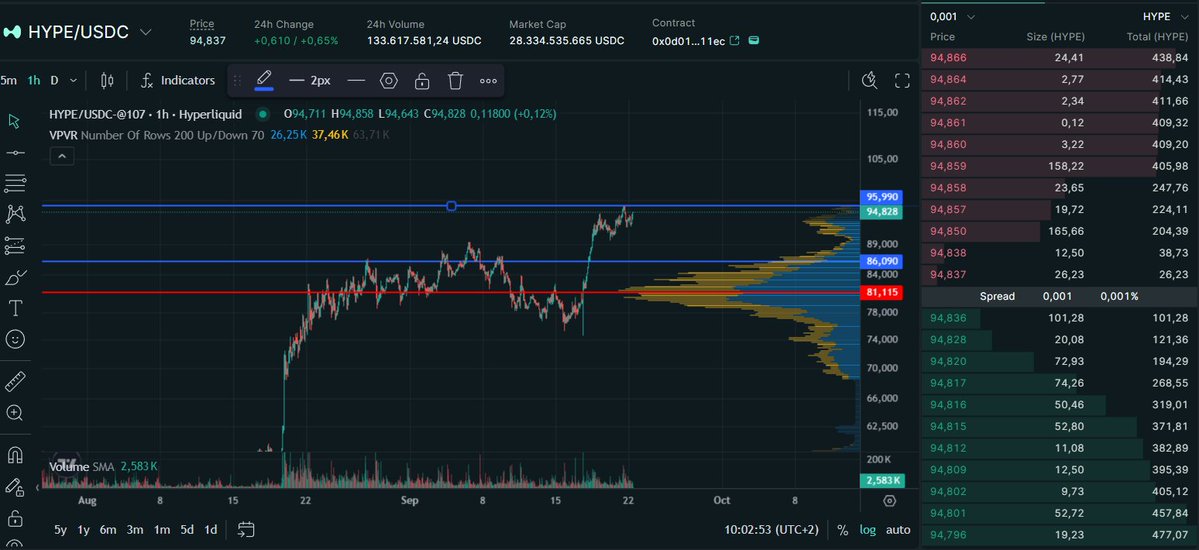Image resolution: width=1199 pixels, height=550 pixels.
Task: Grab the floating toolbar drag handle
Action: click(237, 80)
